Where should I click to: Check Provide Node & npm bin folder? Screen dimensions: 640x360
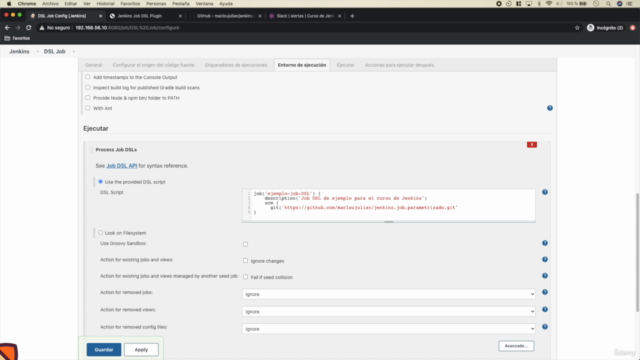(x=88, y=98)
